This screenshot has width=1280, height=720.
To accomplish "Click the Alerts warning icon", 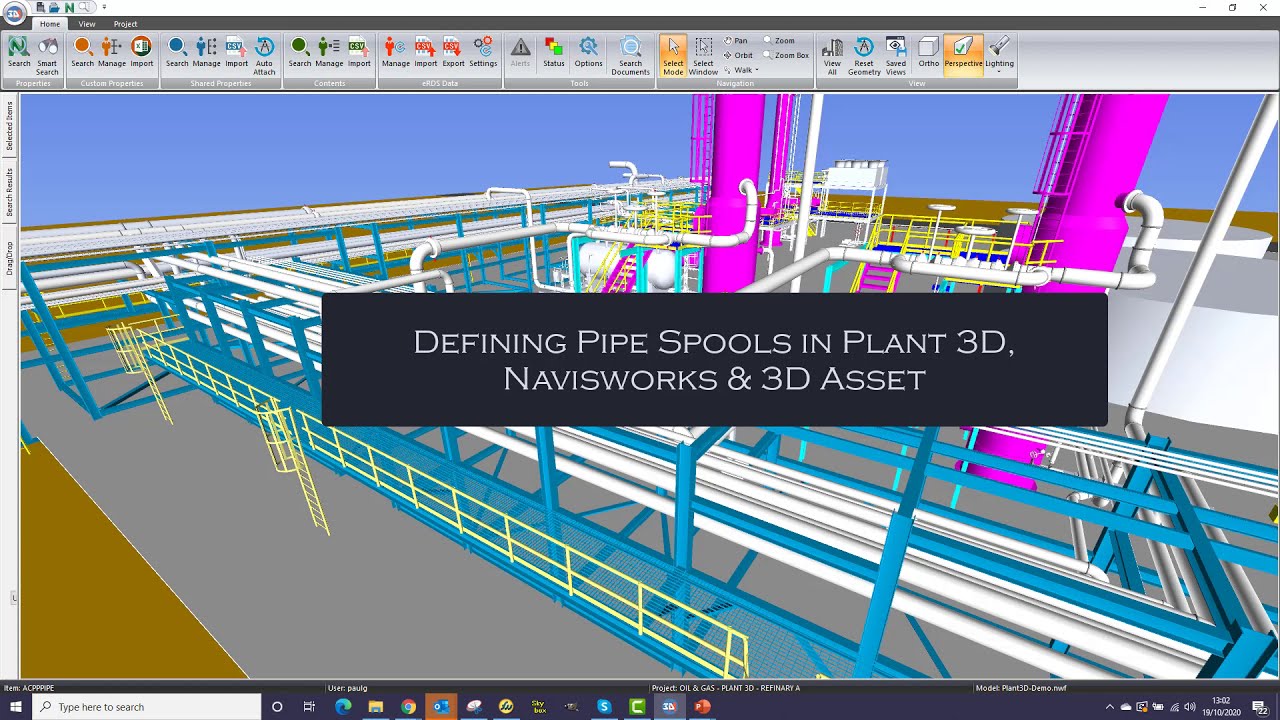I will coord(521,54).
